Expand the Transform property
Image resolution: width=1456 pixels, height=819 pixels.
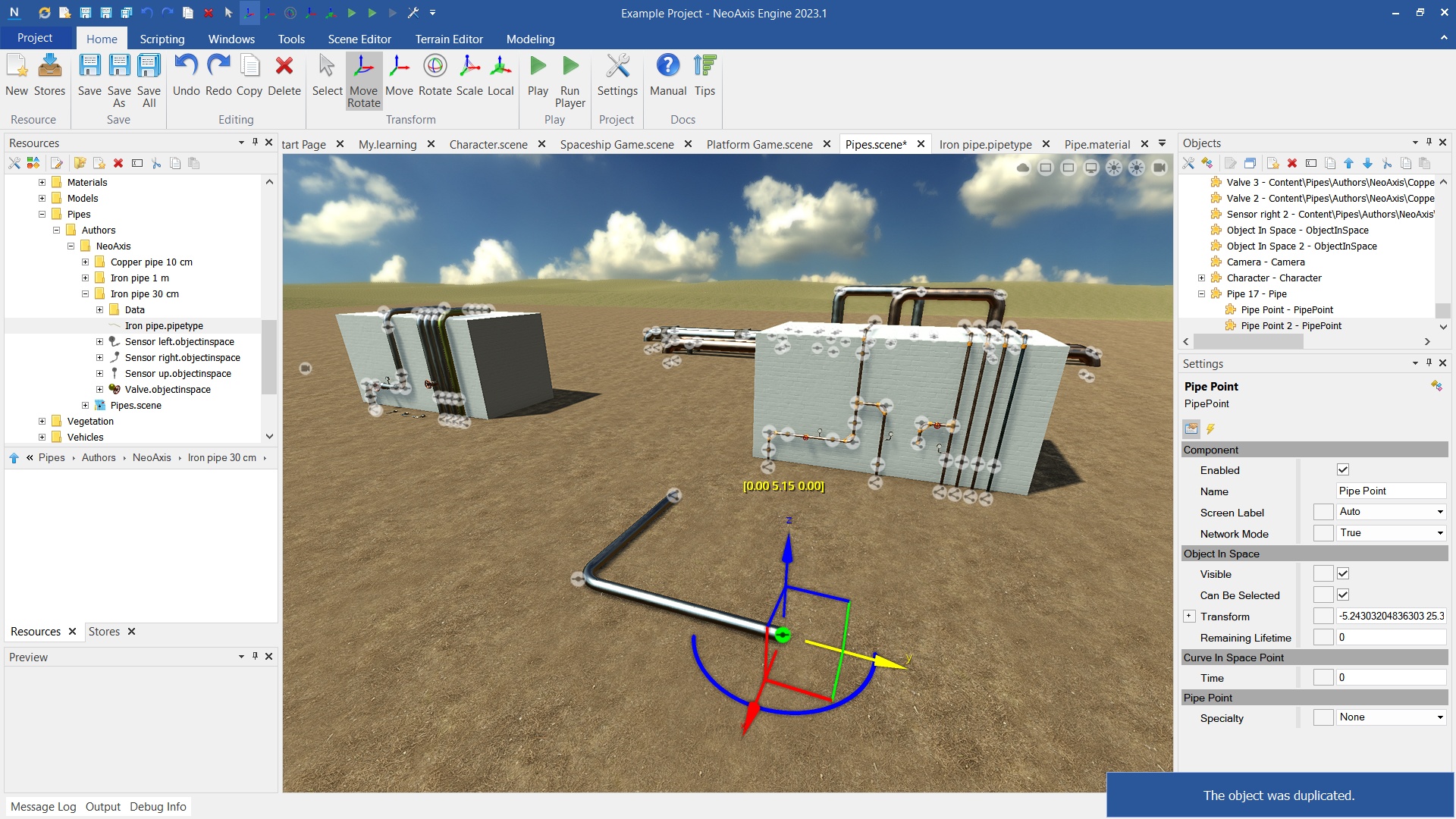click(1189, 617)
